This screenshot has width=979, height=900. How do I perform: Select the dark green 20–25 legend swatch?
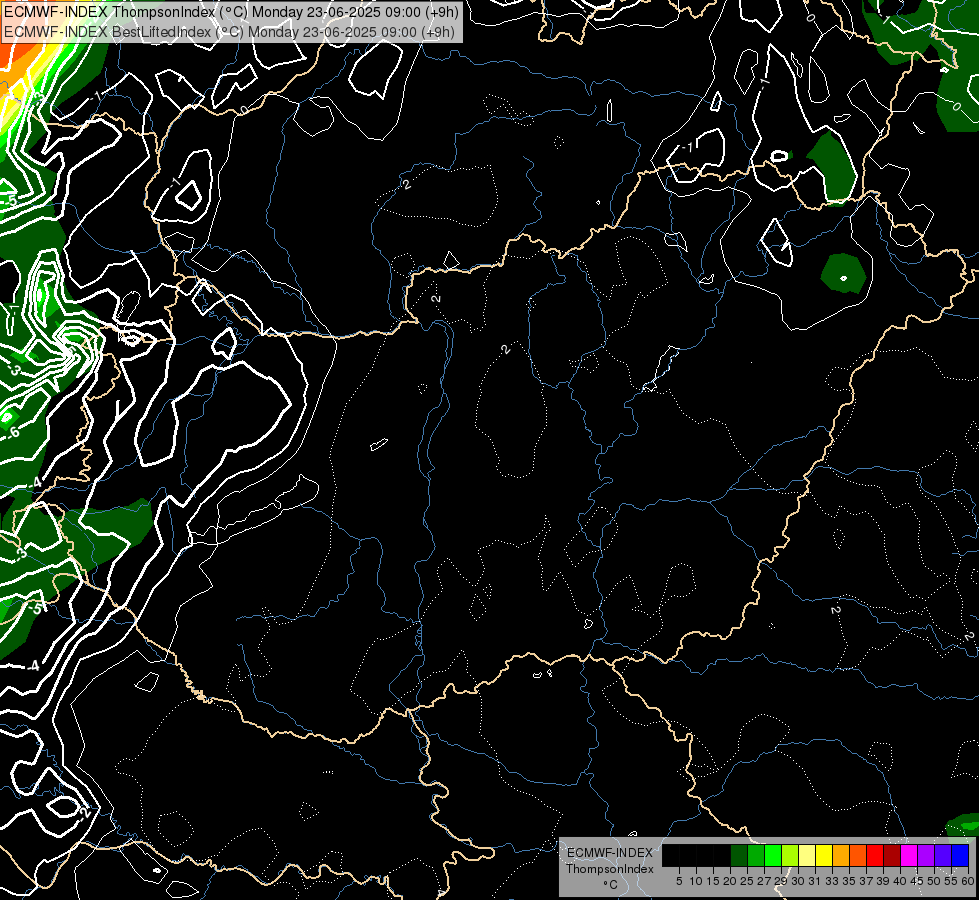(739, 855)
